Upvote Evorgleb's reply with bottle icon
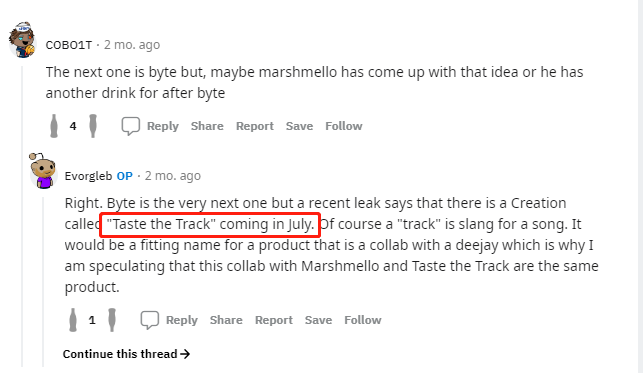The image size is (643, 373). (x=73, y=320)
